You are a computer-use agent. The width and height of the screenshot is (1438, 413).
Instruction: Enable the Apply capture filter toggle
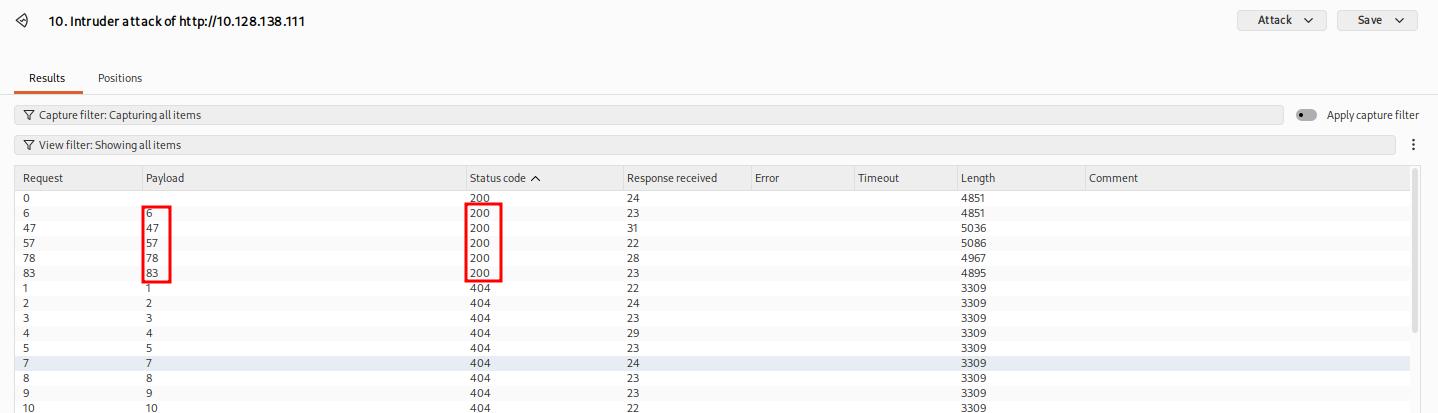click(1306, 115)
